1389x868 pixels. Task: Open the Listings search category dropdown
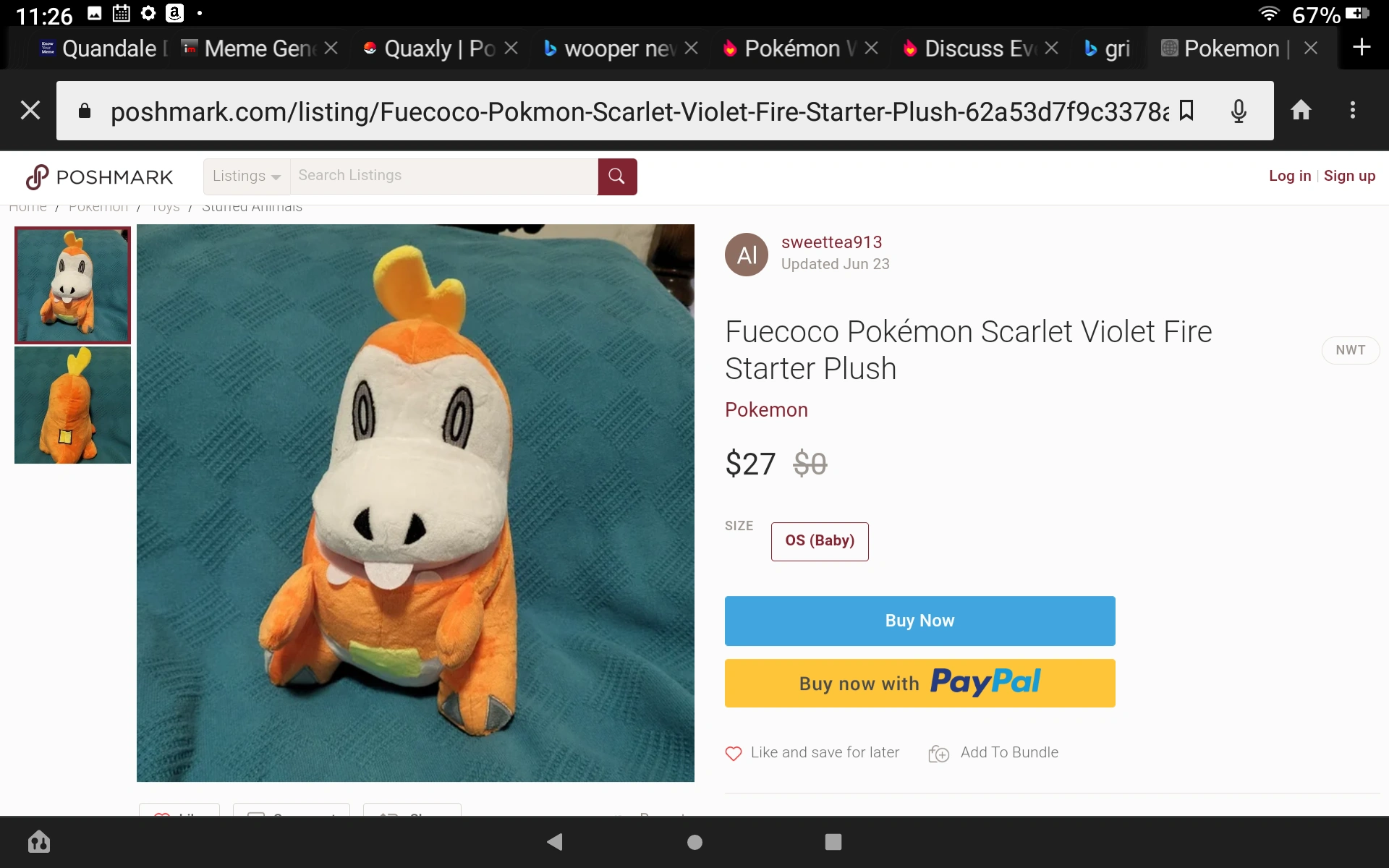coord(245,176)
